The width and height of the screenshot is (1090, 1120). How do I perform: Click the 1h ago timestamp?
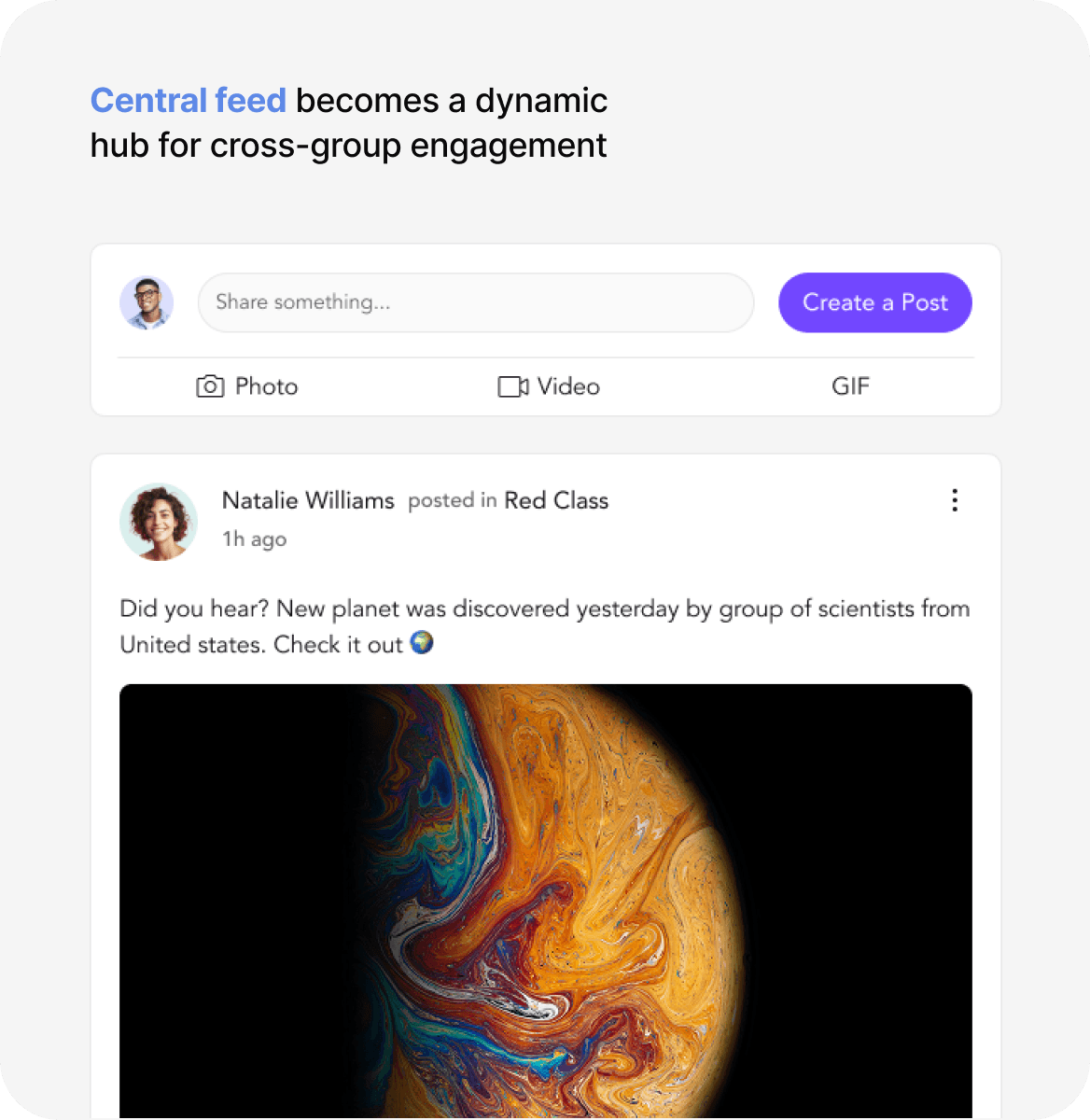coord(254,539)
